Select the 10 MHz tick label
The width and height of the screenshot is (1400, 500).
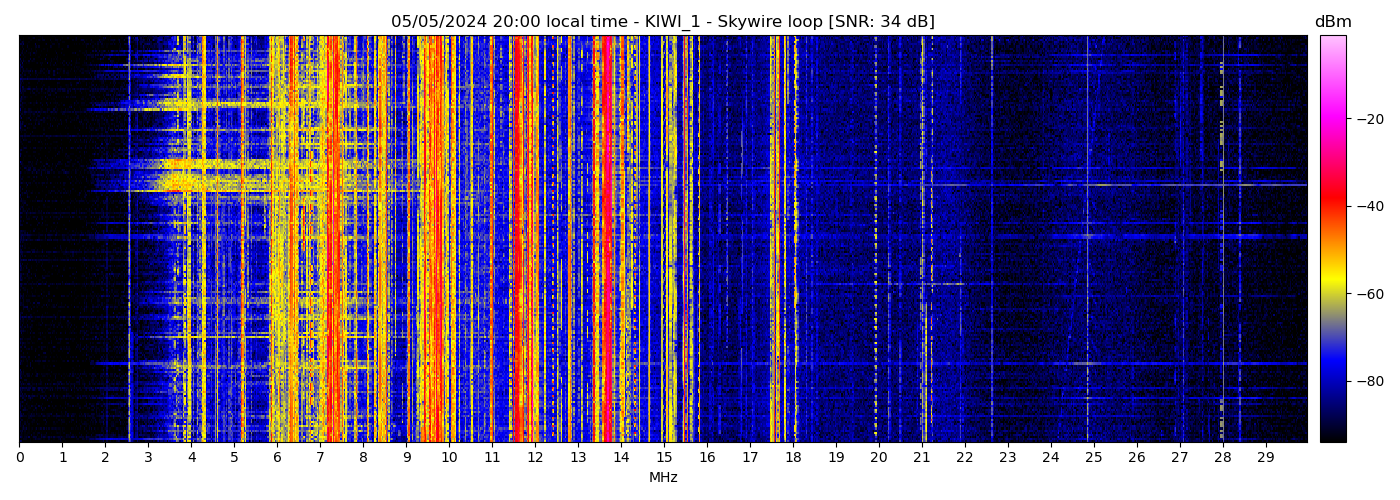(449, 458)
